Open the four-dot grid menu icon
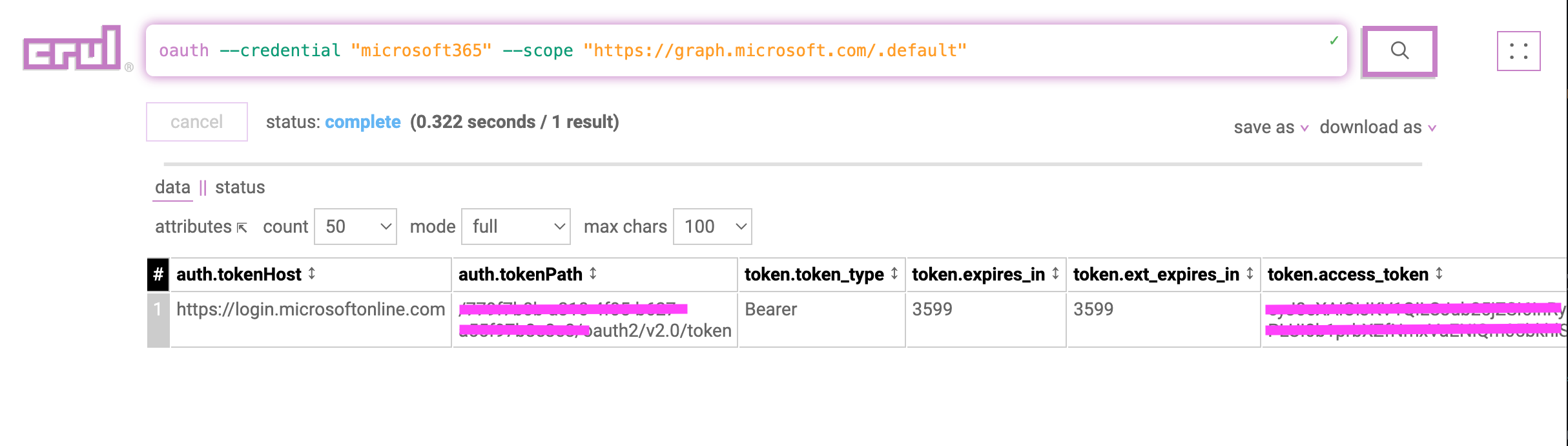 click(x=1518, y=51)
